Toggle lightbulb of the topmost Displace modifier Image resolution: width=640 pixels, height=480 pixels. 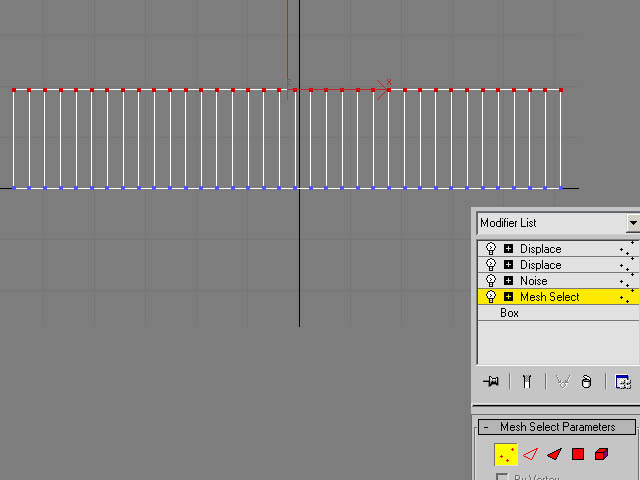click(x=491, y=248)
